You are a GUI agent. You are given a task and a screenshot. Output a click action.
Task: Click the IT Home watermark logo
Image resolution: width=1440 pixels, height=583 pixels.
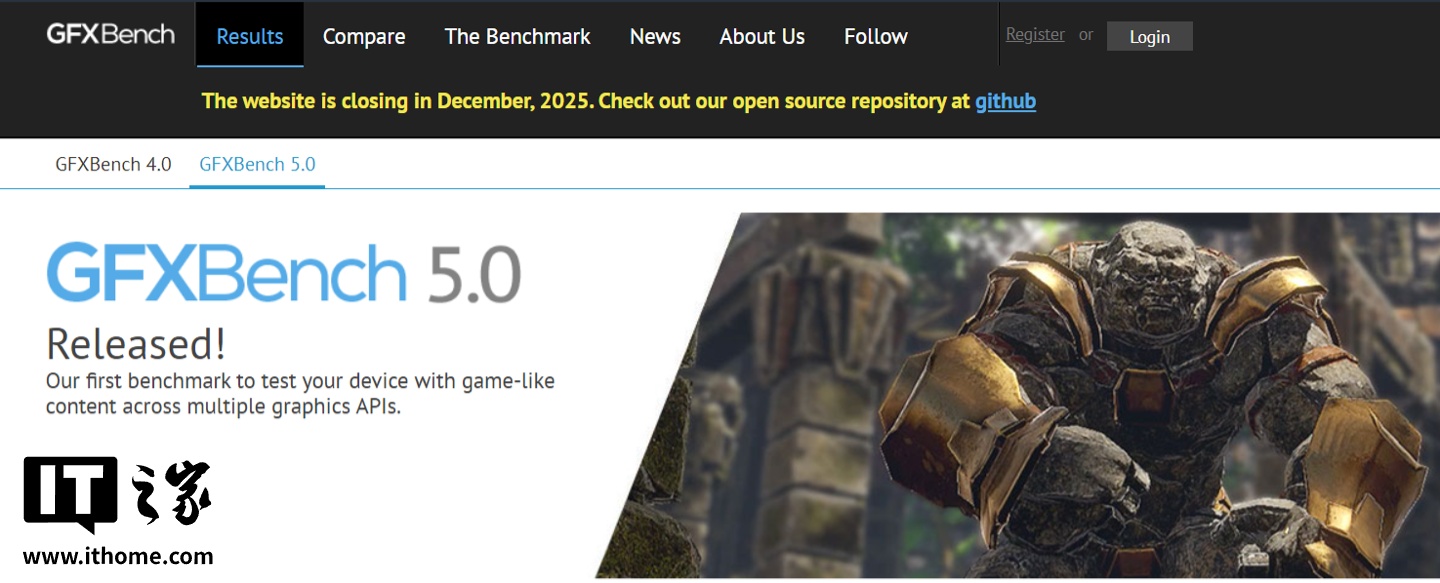click(x=117, y=493)
